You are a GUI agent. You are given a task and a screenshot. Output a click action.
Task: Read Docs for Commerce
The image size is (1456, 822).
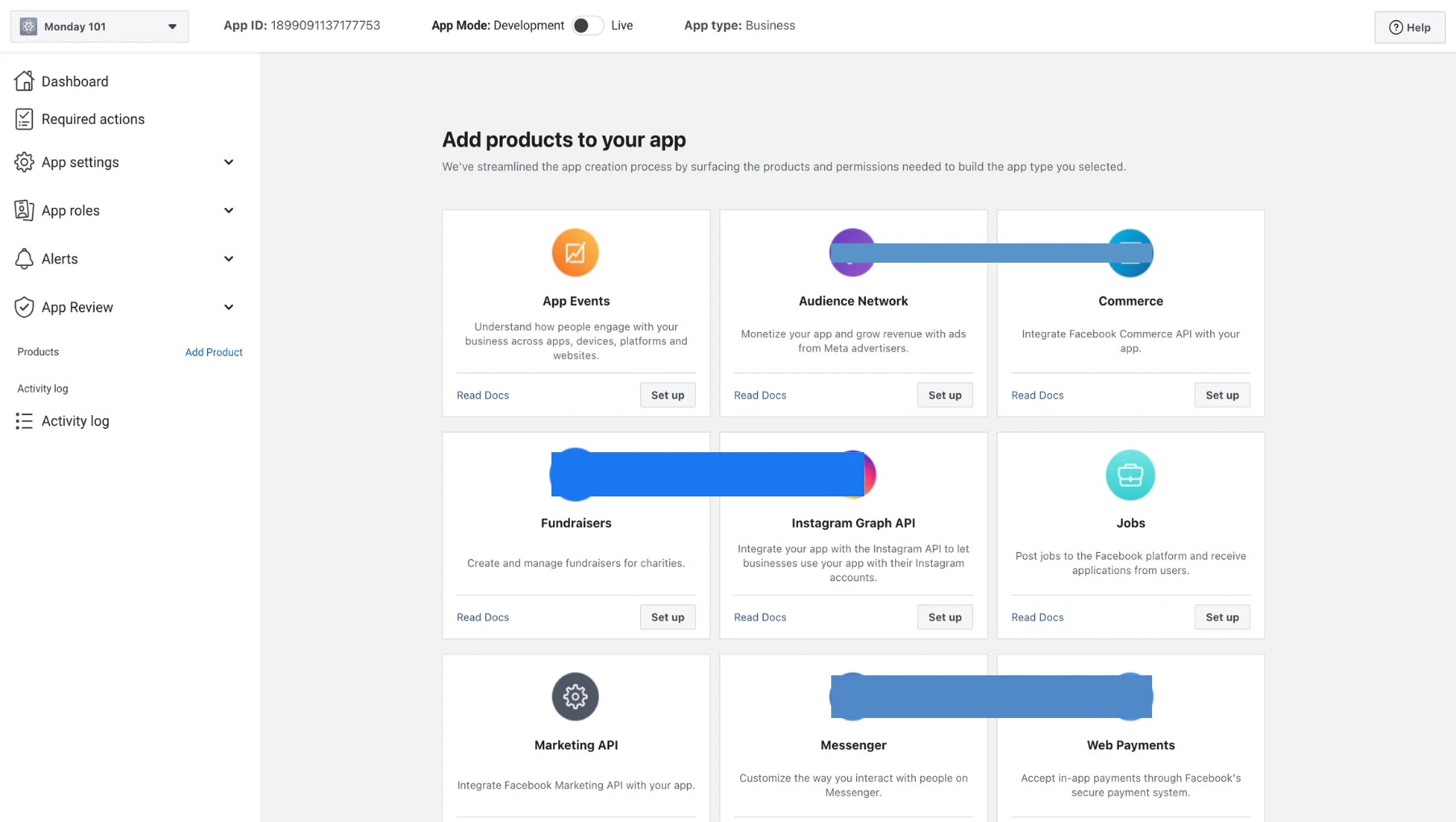[1038, 395]
